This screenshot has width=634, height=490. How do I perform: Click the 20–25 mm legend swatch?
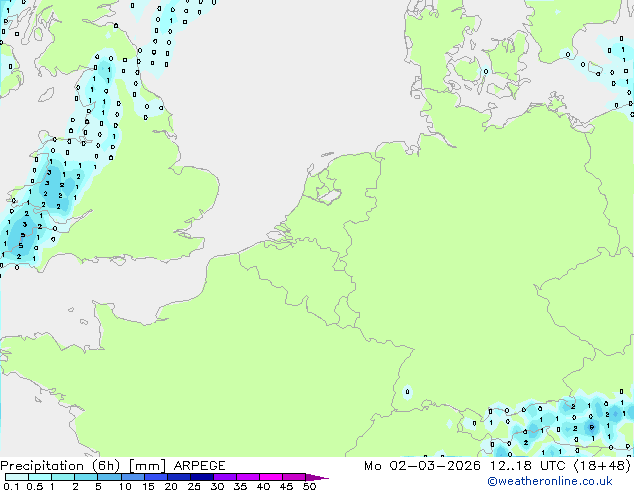coord(179,477)
